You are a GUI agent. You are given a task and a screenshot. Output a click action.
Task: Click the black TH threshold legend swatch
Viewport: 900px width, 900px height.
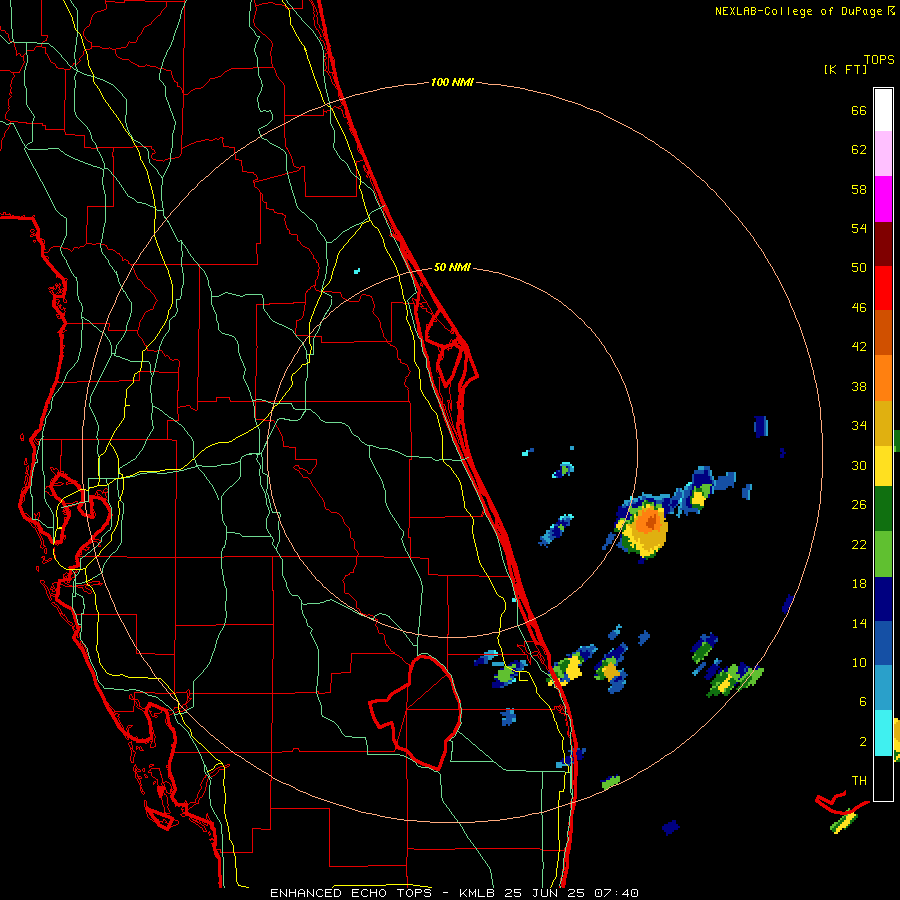(883, 778)
